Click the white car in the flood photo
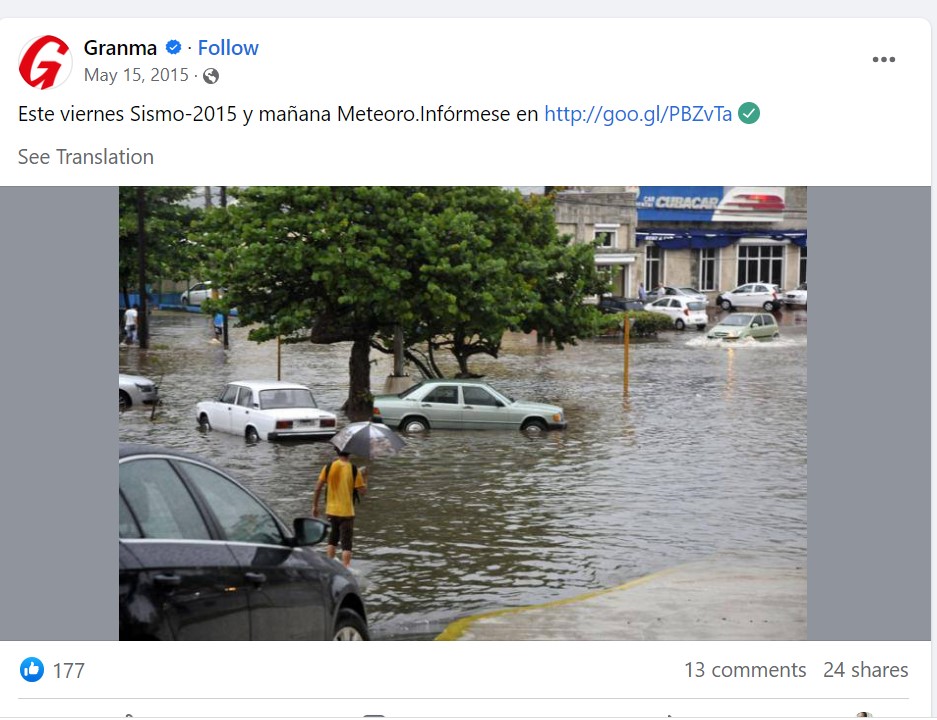The height and width of the screenshot is (720, 937). pos(265,410)
